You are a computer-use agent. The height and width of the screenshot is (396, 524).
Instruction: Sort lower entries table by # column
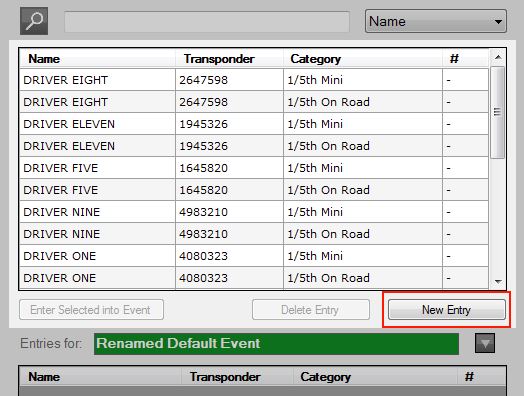coord(481,377)
